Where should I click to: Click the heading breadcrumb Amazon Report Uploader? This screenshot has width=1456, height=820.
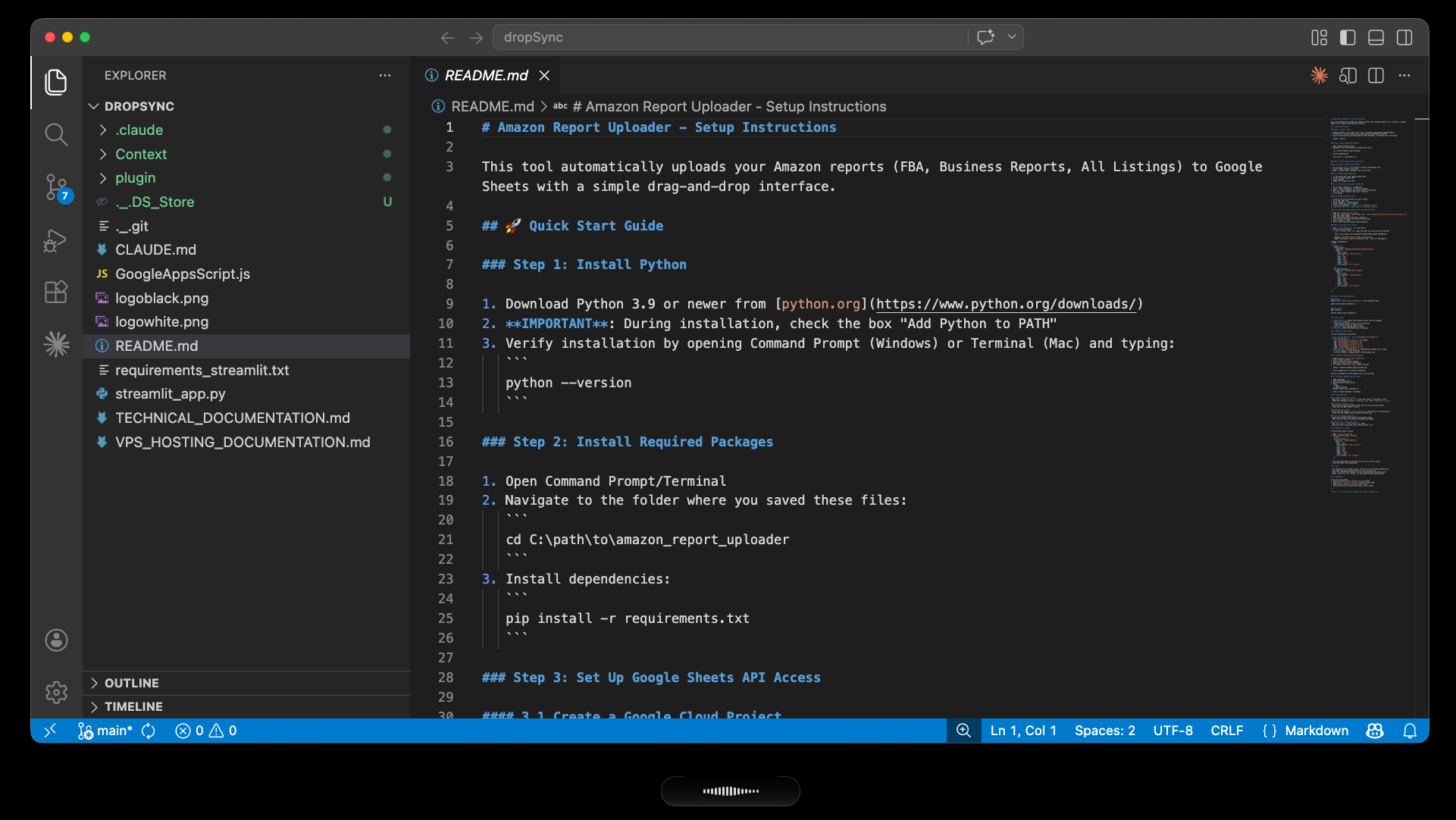pyautogui.click(x=729, y=107)
